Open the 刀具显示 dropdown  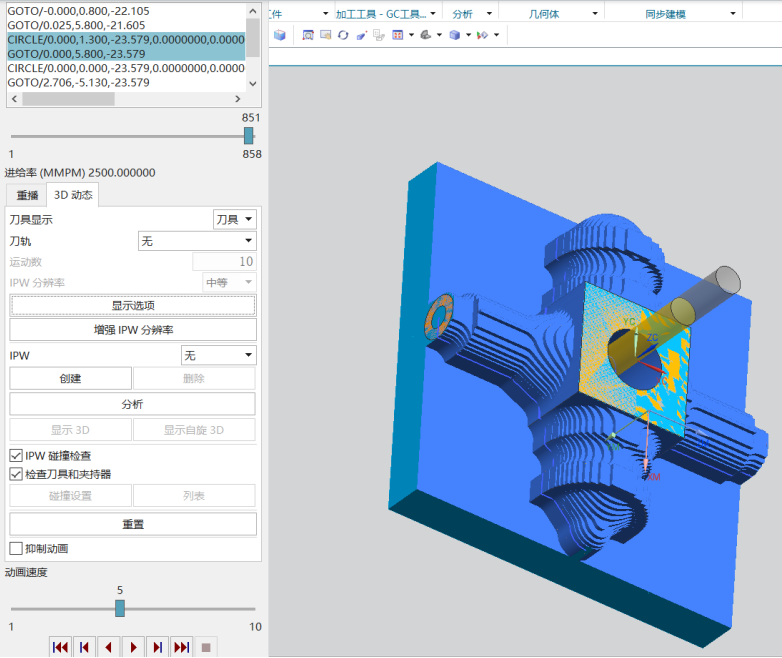[x=235, y=219]
